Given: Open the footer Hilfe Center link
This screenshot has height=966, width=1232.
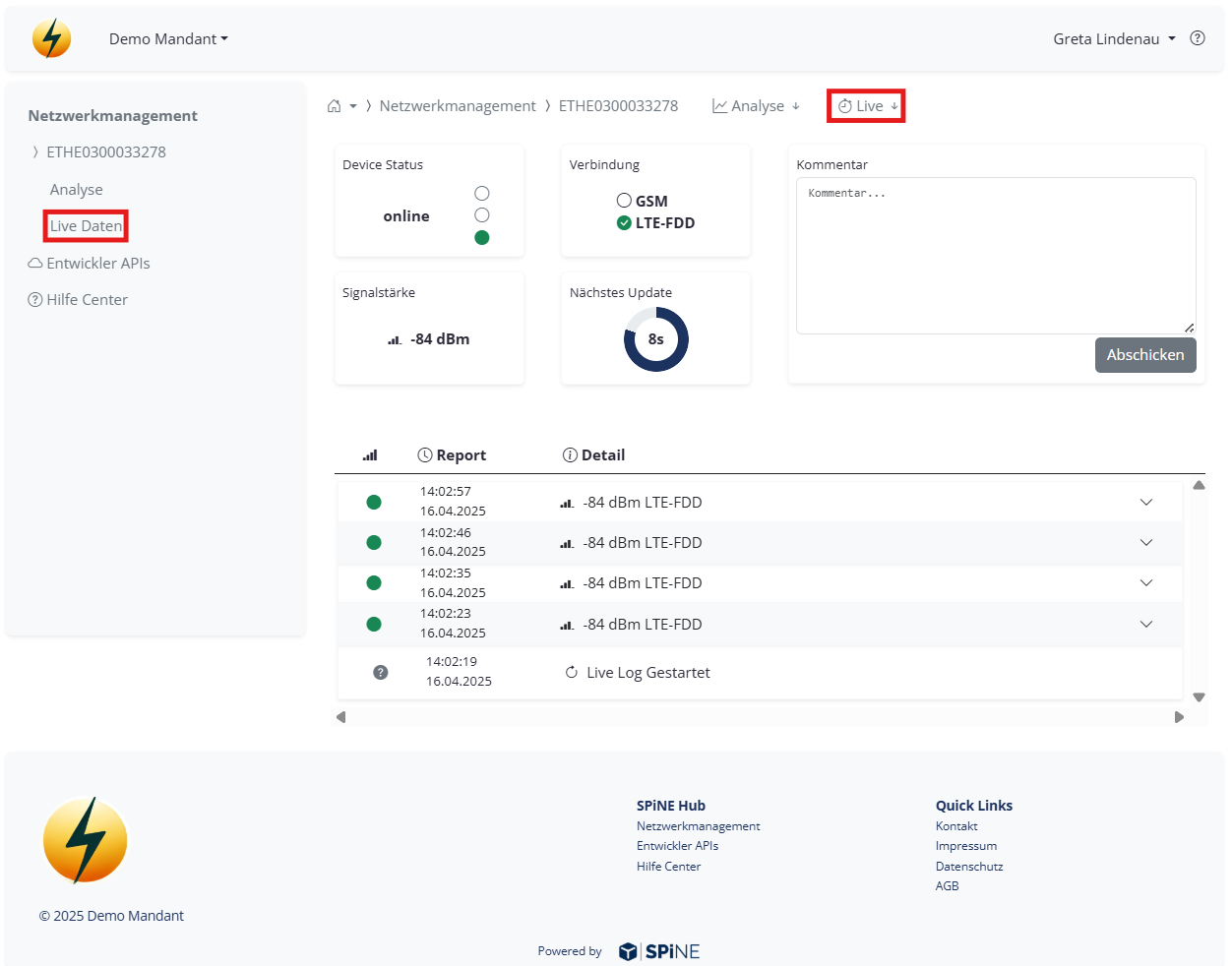Looking at the screenshot, I should pyautogui.click(x=668, y=867).
